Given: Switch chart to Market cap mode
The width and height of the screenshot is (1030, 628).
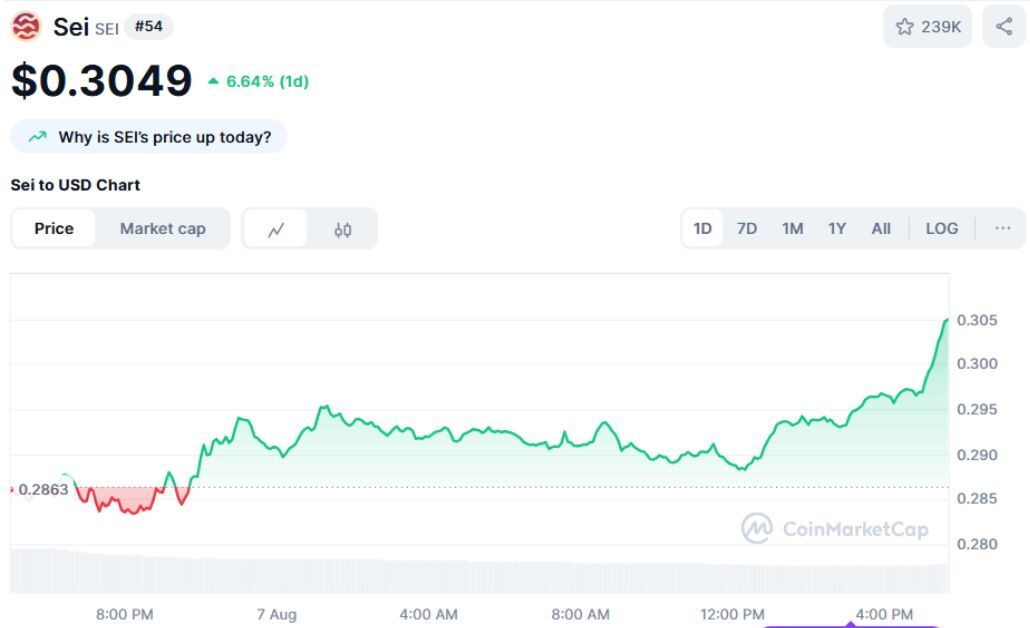Looking at the screenshot, I should pos(163,228).
